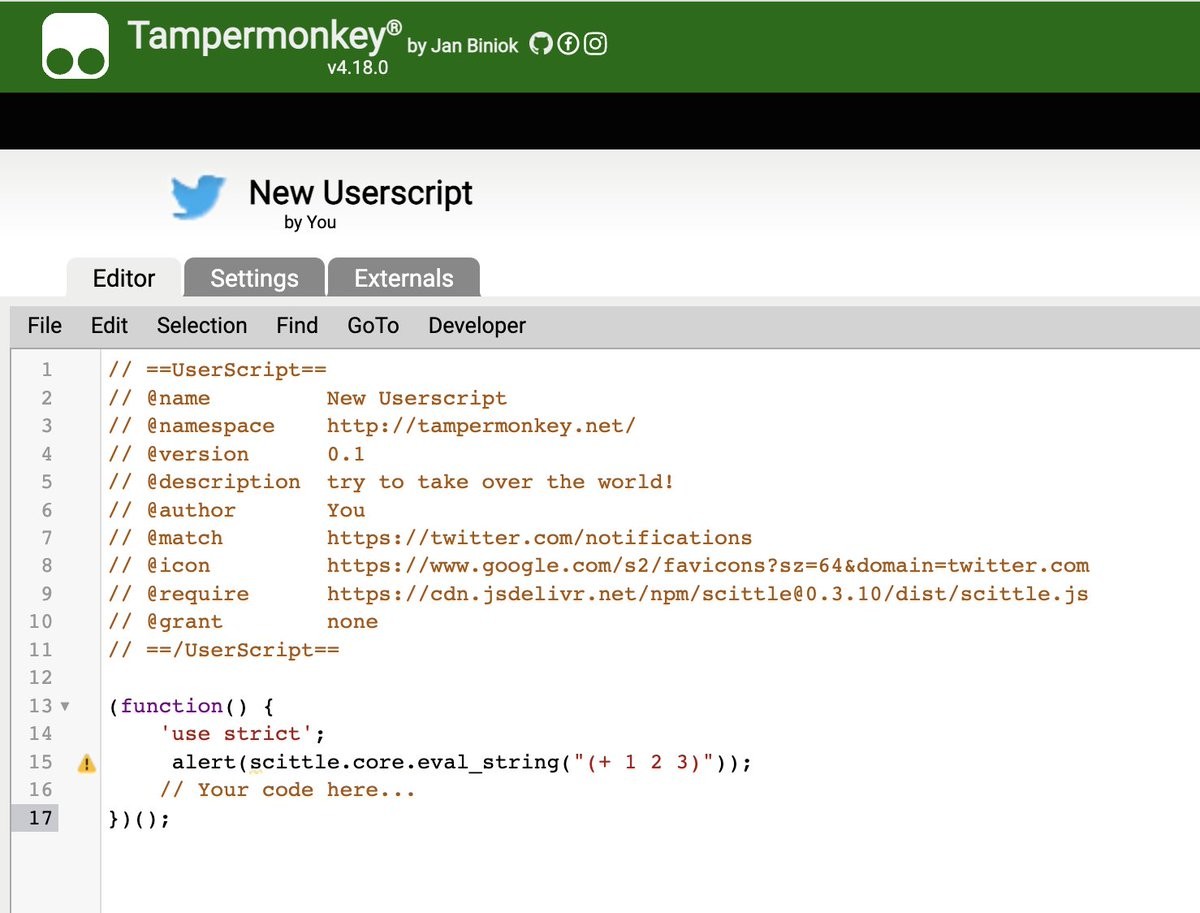
Task: Click the @name value 'New Userscript'
Action: [x=417, y=398]
